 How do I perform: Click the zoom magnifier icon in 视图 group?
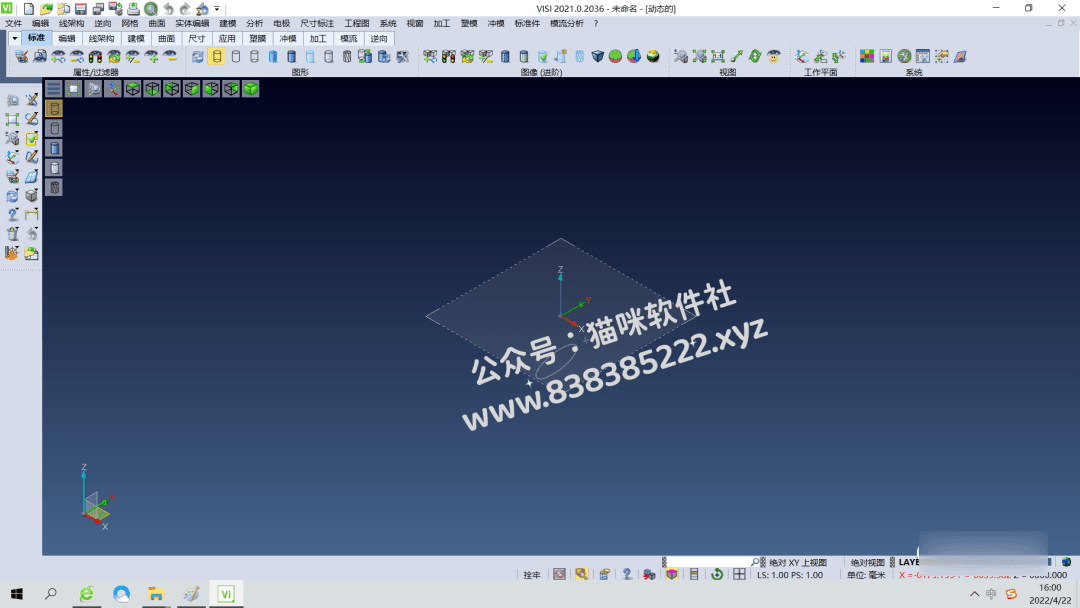pyautogui.click(x=681, y=56)
